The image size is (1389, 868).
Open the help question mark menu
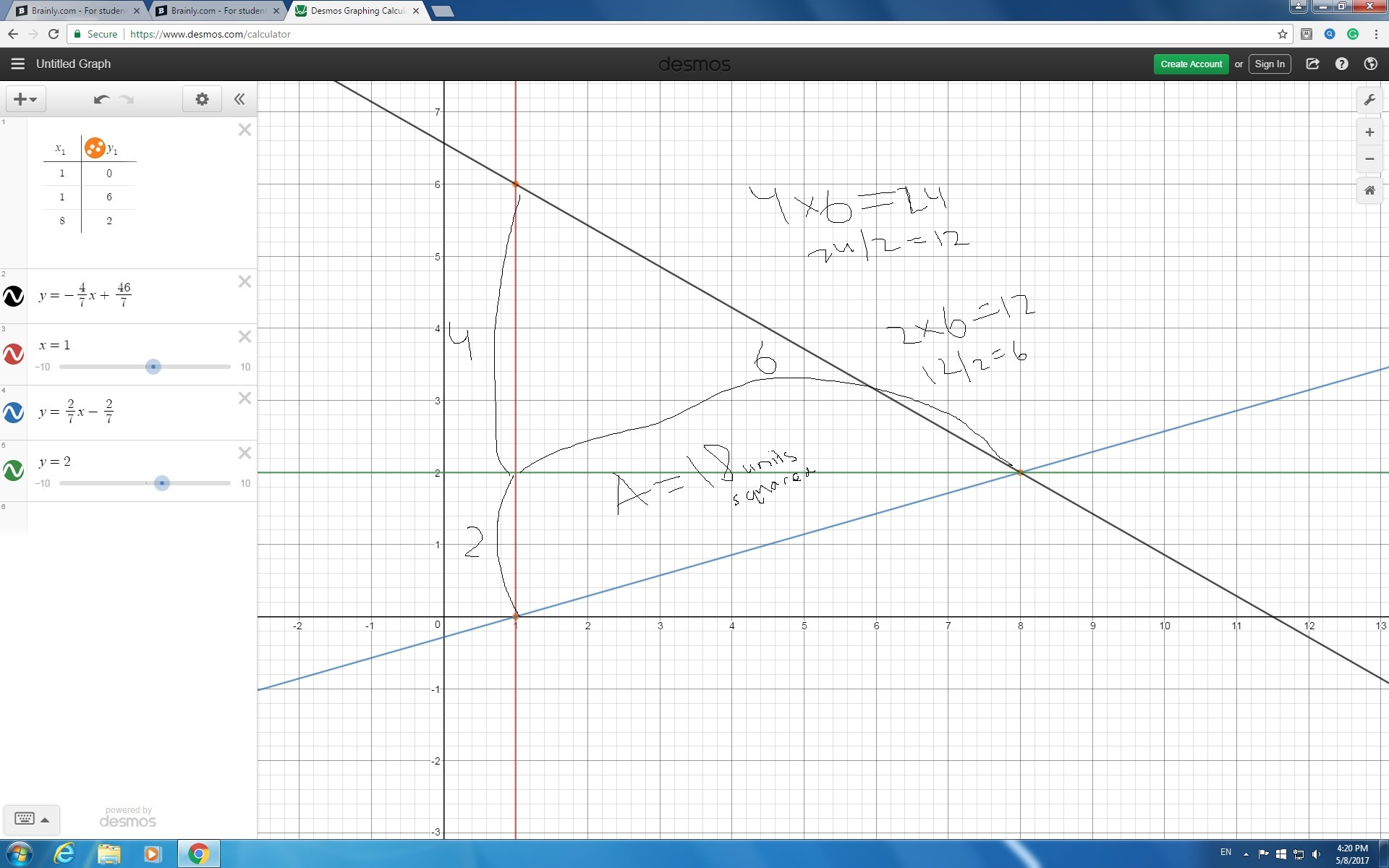tap(1341, 64)
